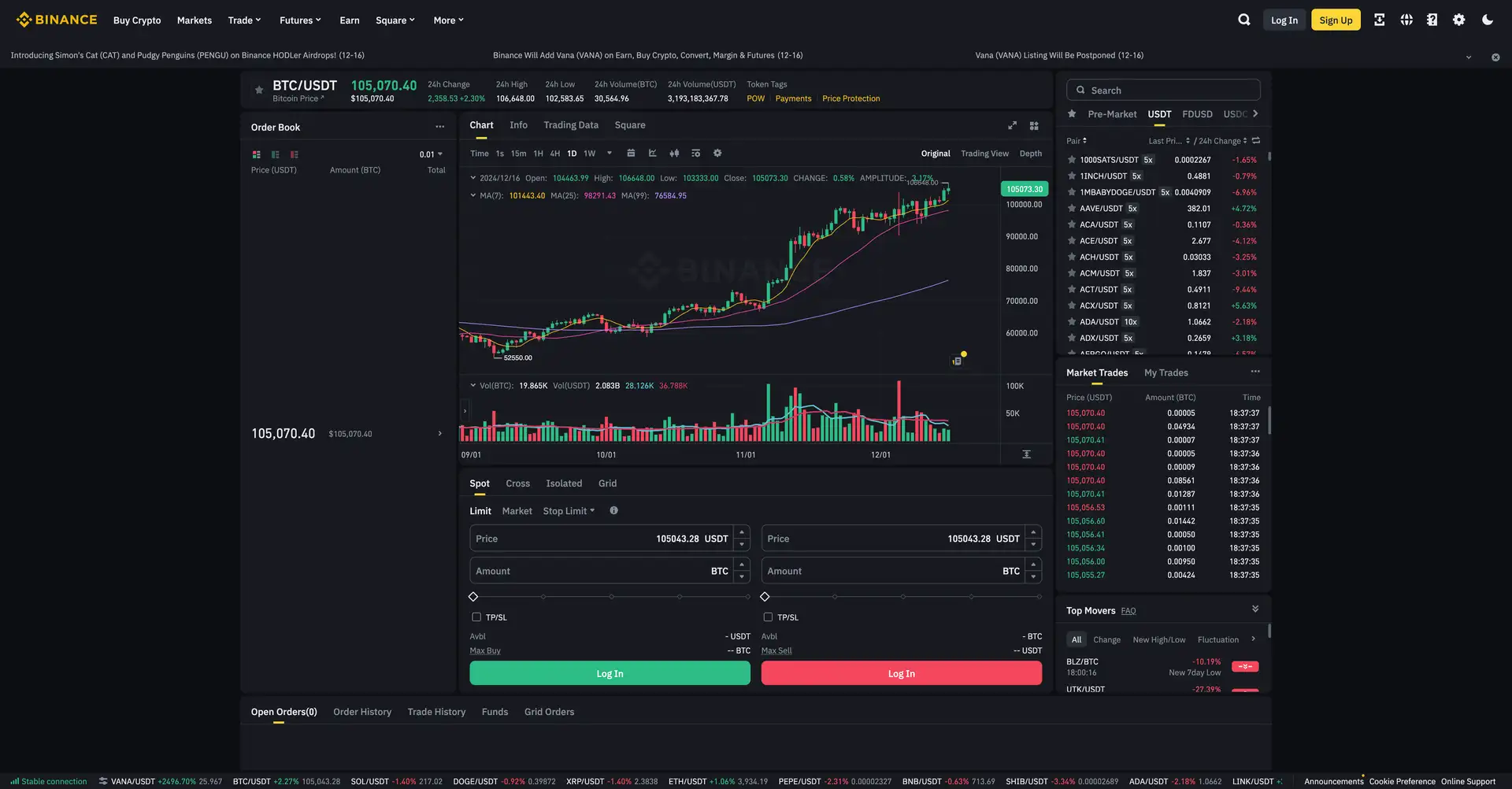Open the app download icon
Image resolution: width=1512 pixels, height=789 pixels.
[1379, 20]
